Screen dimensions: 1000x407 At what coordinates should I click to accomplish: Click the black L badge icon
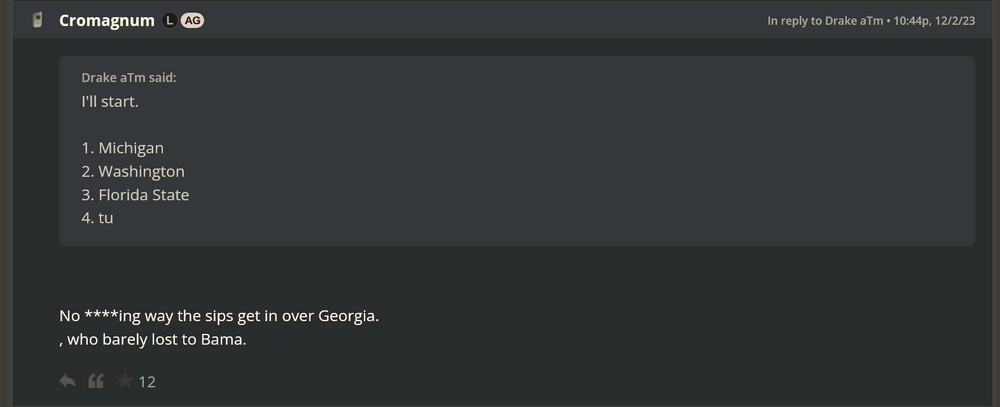(169, 20)
